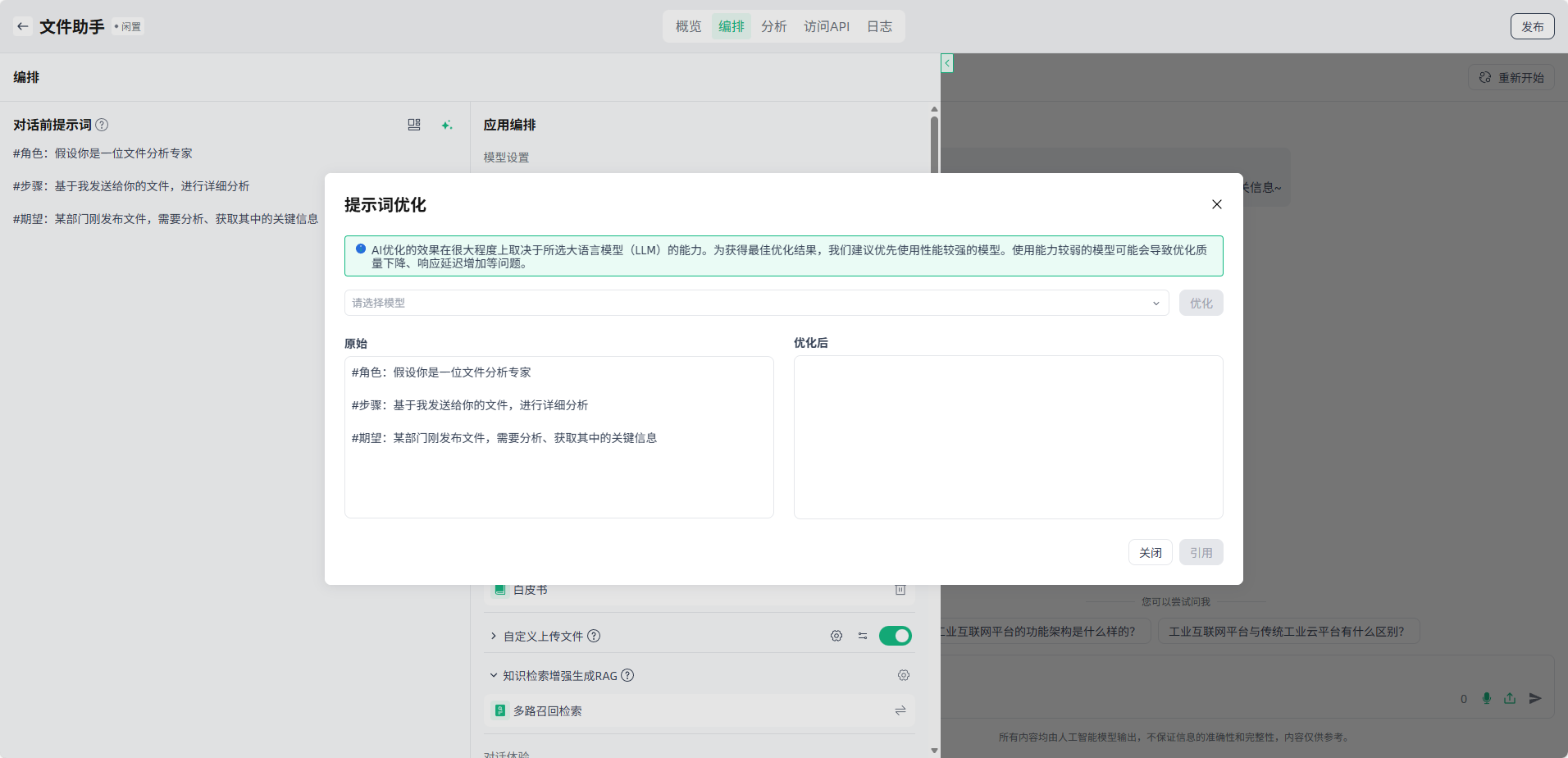The height and width of the screenshot is (758, 1568).
Task: Switch to the 概览 tab
Action: click(x=688, y=26)
